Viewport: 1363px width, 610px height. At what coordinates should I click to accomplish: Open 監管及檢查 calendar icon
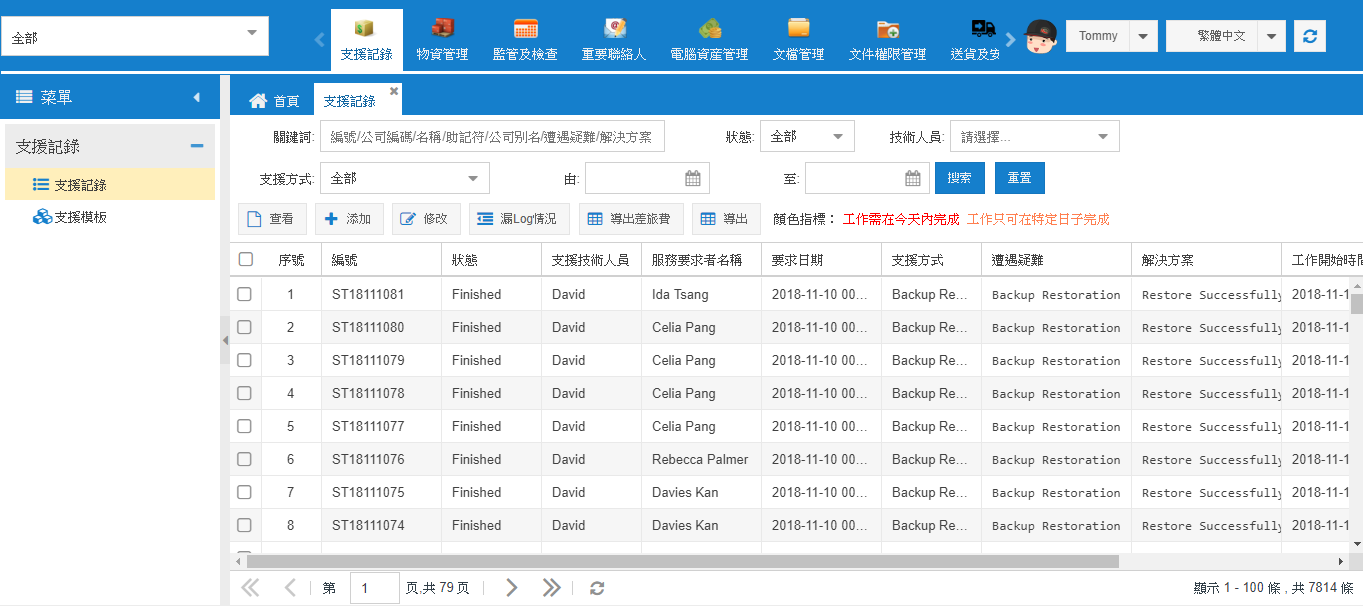point(525,29)
